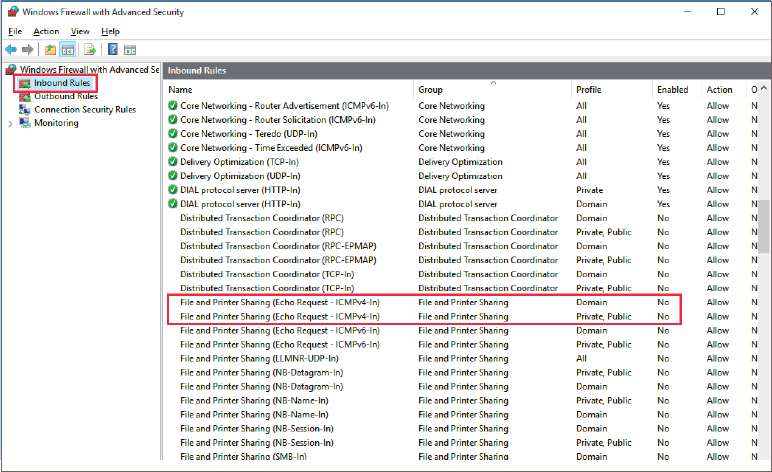Click the Monitoring node monitor icon
The width and height of the screenshot is (772, 472).
pyautogui.click(x=25, y=123)
